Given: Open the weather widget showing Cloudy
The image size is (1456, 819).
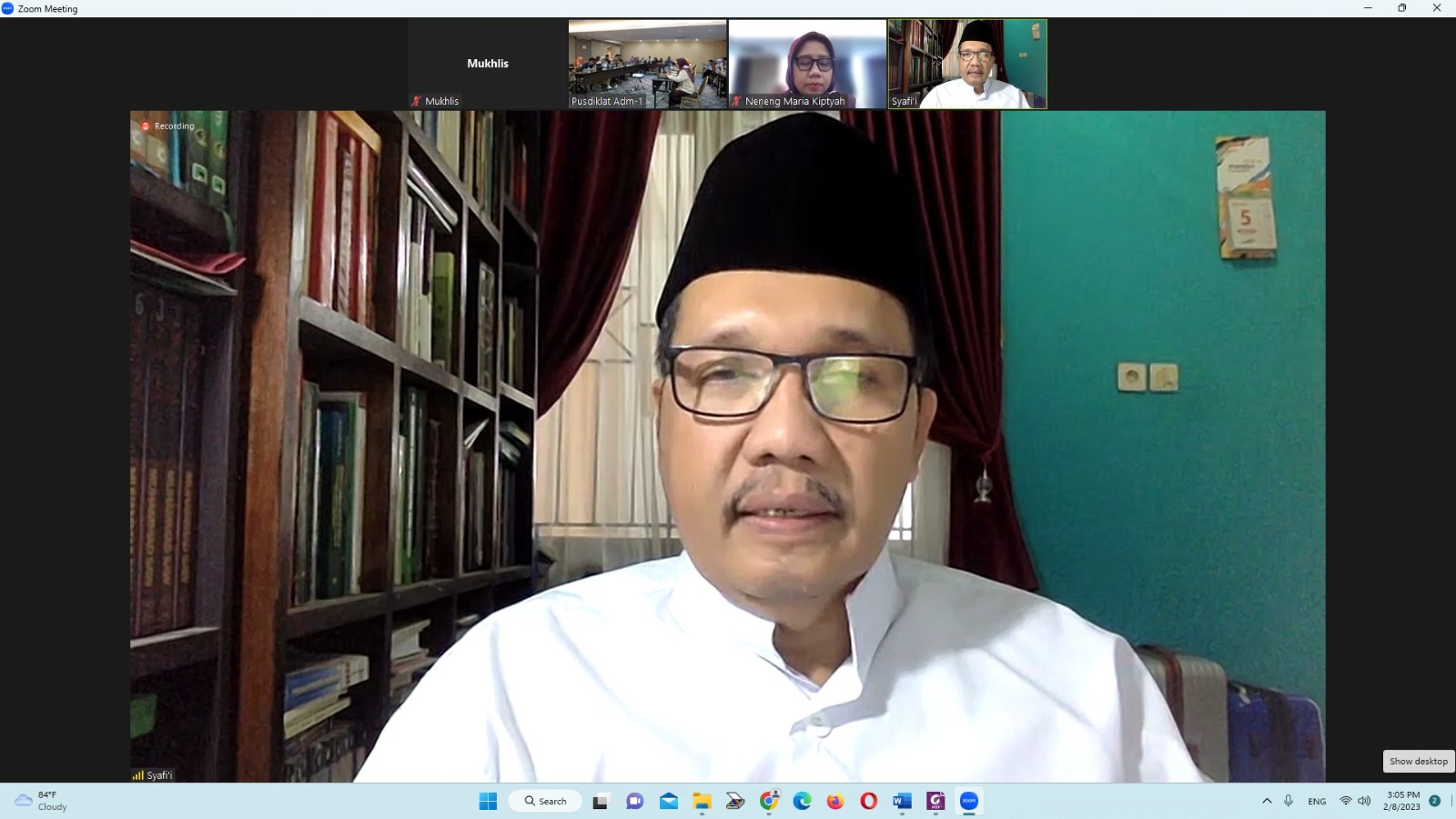Looking at the screenshot, I should click(42, 801).
